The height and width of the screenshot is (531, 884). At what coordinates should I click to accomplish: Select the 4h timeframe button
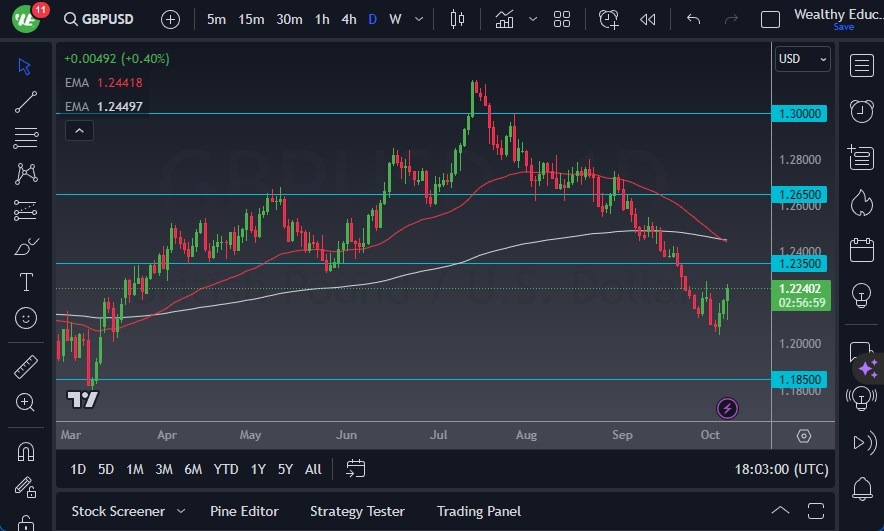pos(348,19)
